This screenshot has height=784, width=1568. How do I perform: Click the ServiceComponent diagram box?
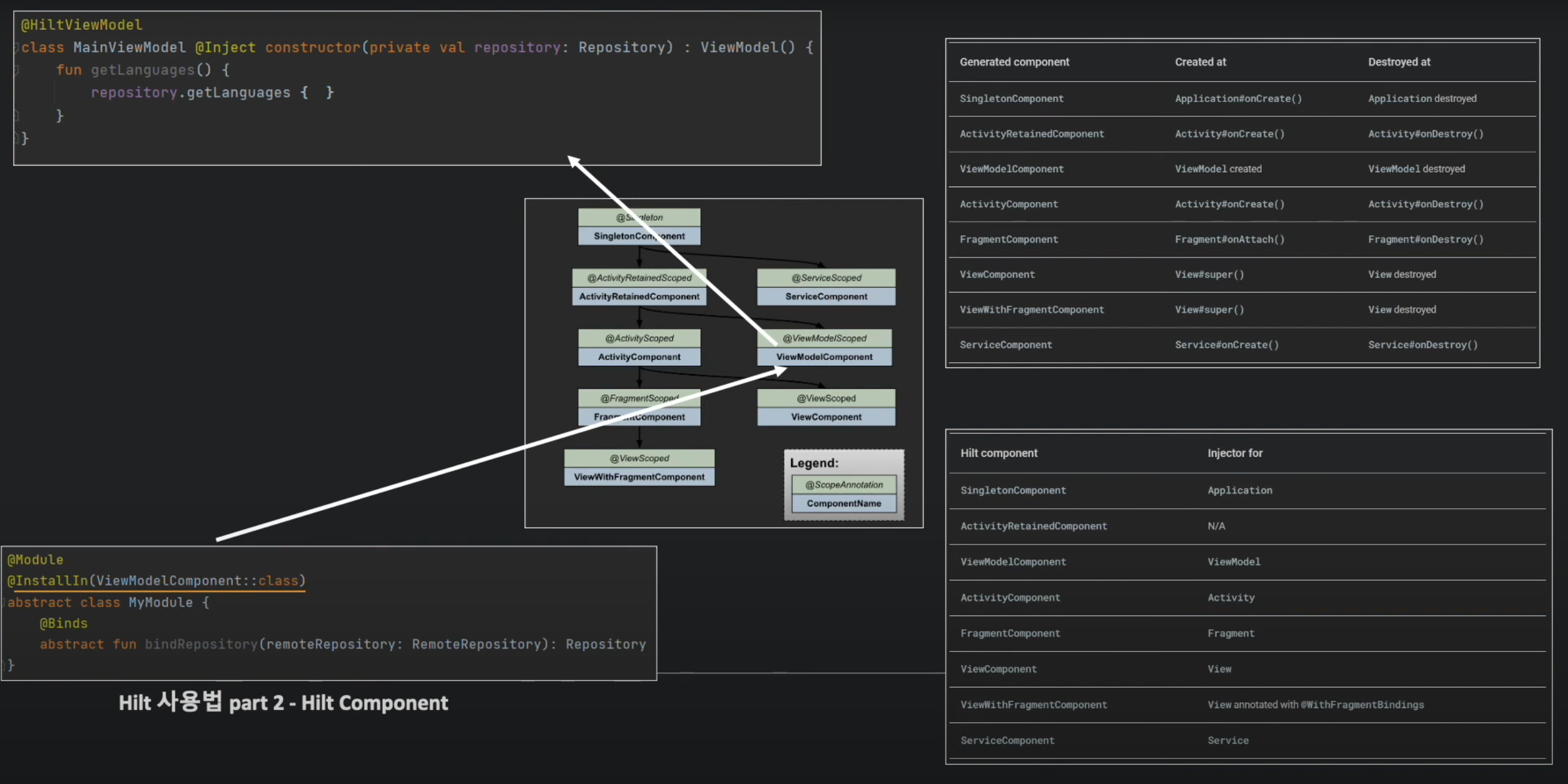(x=825, y=296)
